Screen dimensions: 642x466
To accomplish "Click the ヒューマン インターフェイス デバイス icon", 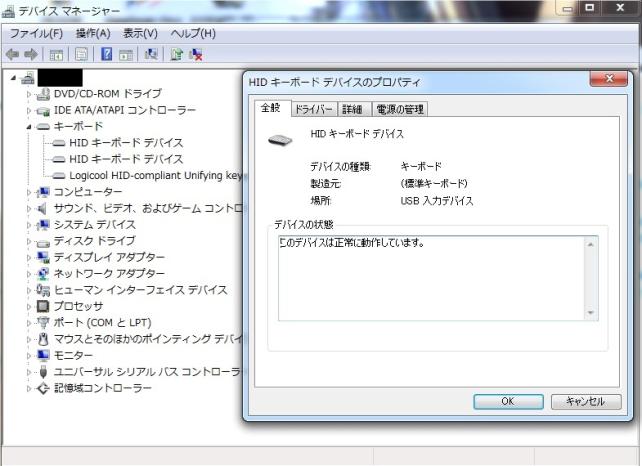I will (43, 290).
